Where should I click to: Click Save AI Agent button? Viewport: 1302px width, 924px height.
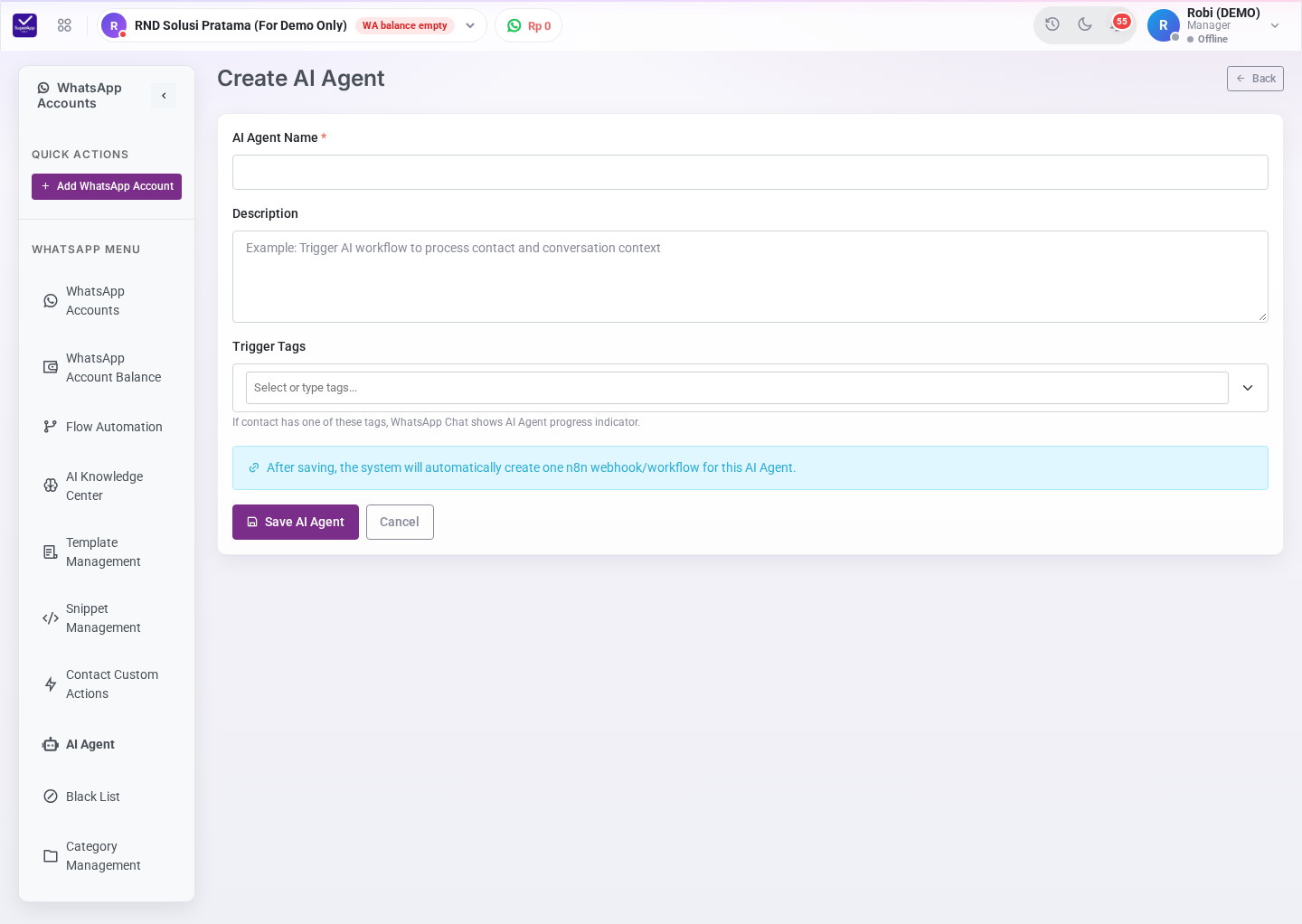(296, 522)
